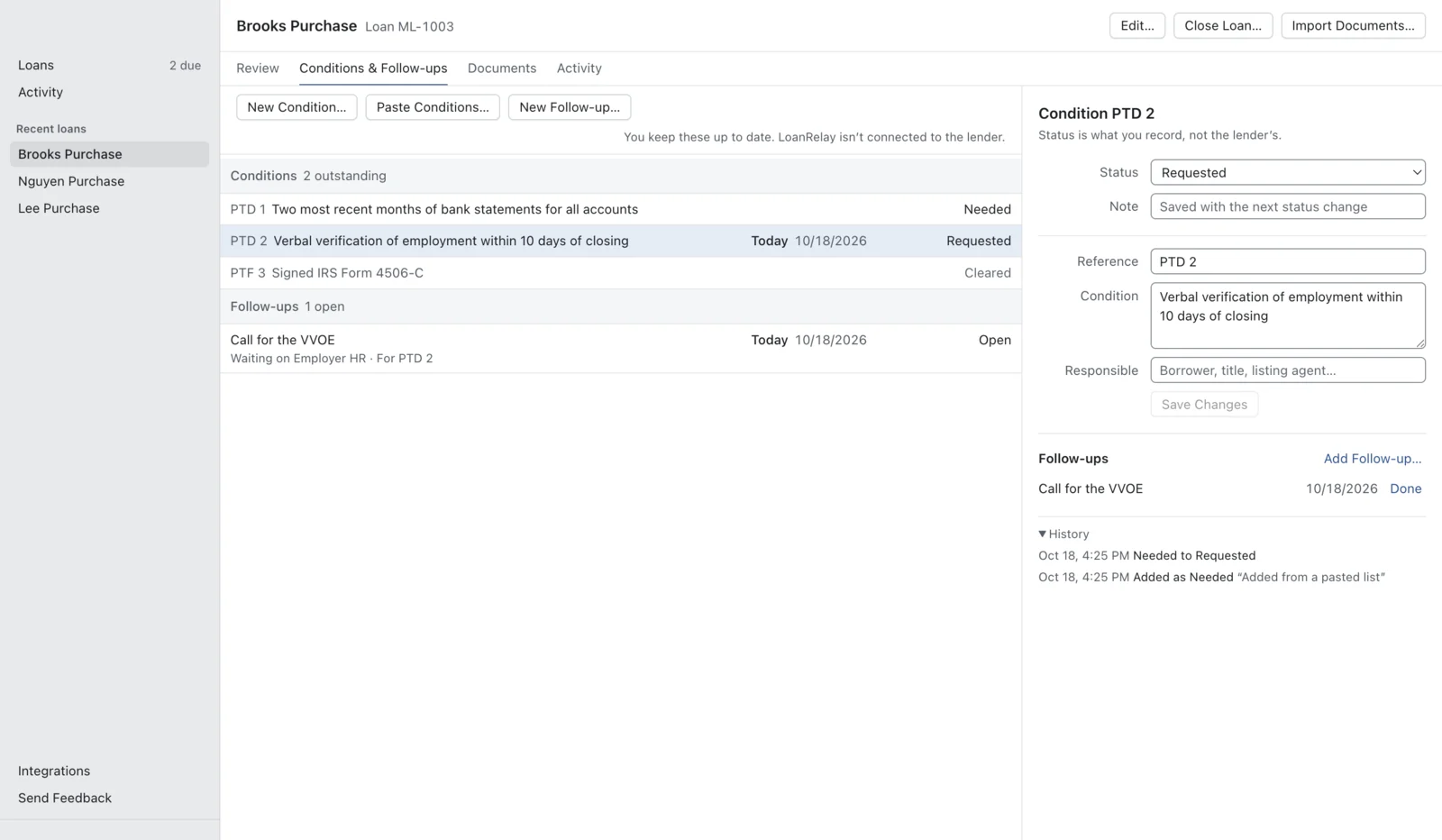This screenshot has height=840, width=1442.
Task: Focus the Responsible input field
Action: [1287, 370]
